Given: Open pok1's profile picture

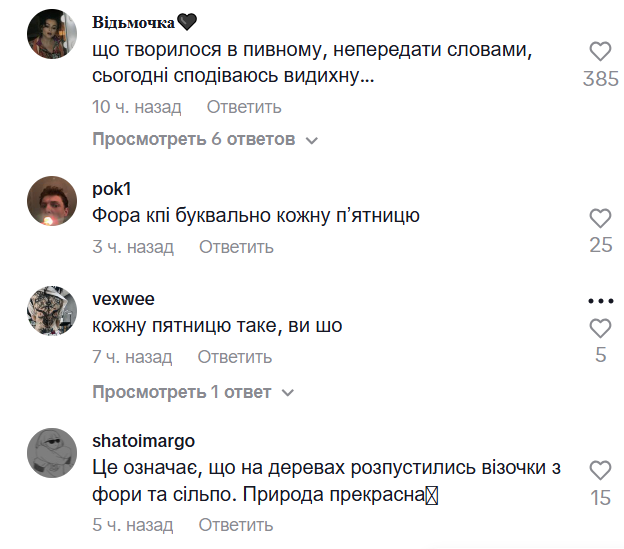Looking at the screenshot, I should click(x=51, y=202).
